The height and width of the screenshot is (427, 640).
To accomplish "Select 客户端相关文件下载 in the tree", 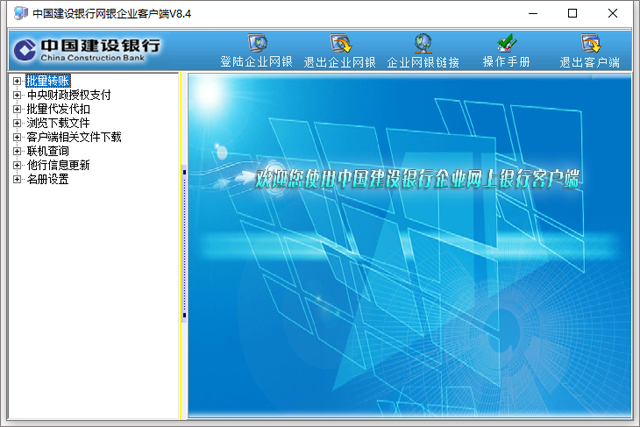I will 74,137.
